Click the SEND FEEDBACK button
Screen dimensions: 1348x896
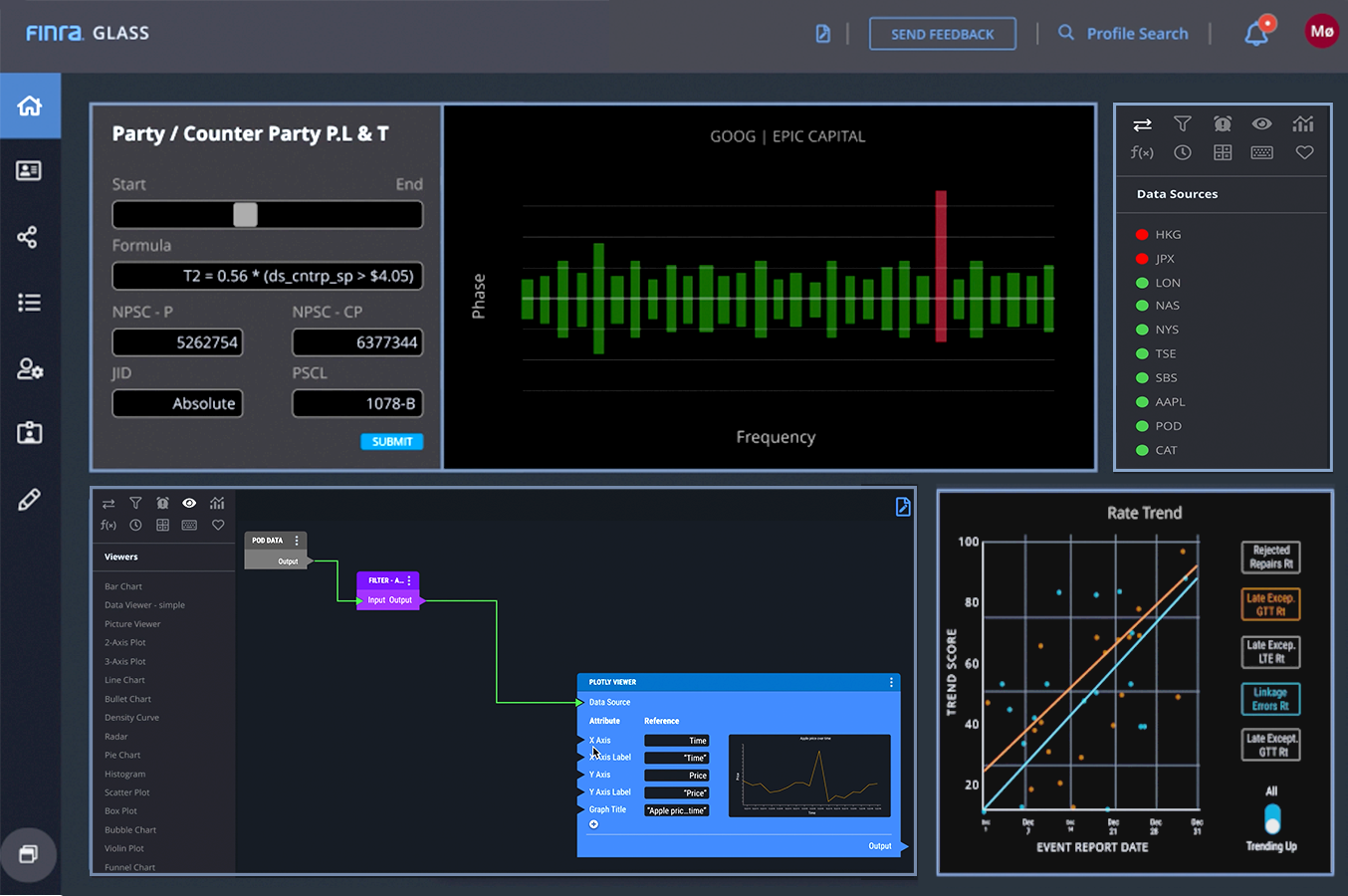pos(943,34)
